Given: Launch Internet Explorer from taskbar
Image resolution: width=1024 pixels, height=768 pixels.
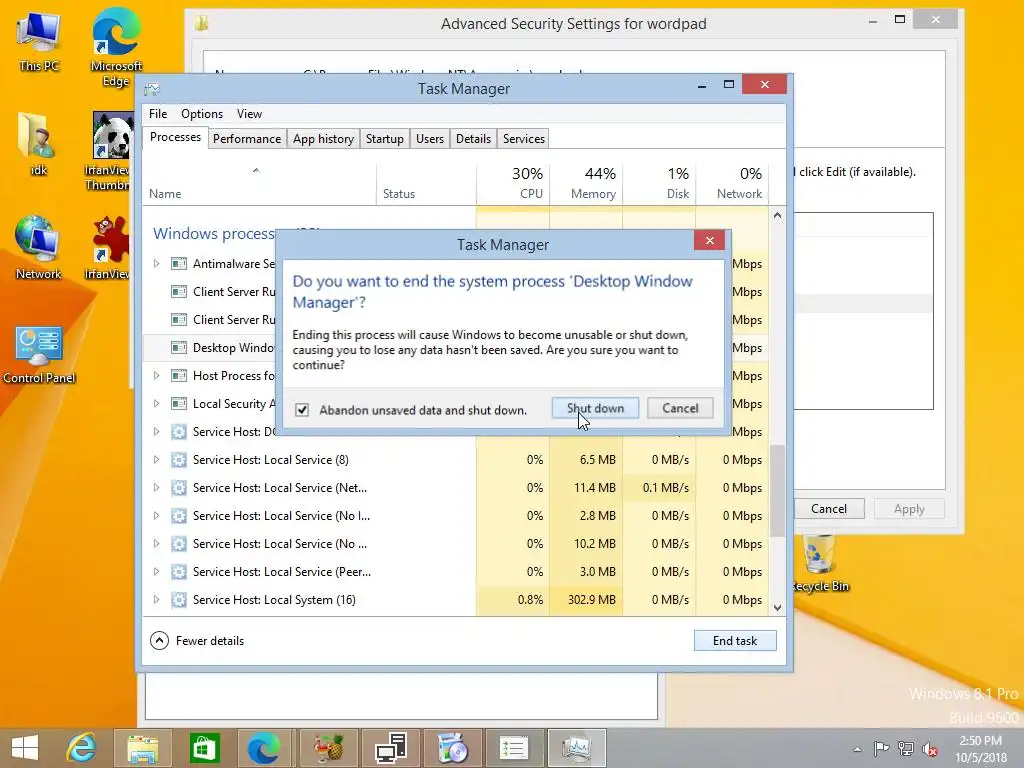Looking at the screenshot, I should tap(82, 748).
